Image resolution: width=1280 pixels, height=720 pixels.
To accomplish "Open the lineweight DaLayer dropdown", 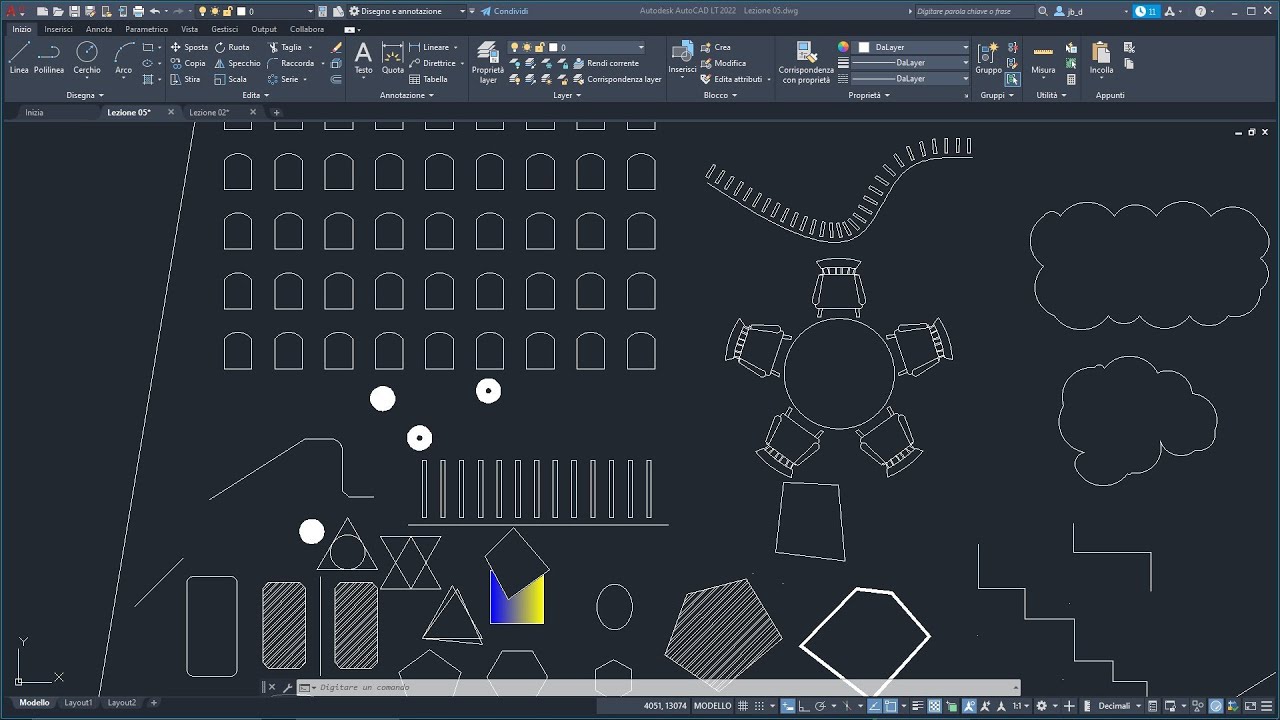I will click(x=910, y=63).
